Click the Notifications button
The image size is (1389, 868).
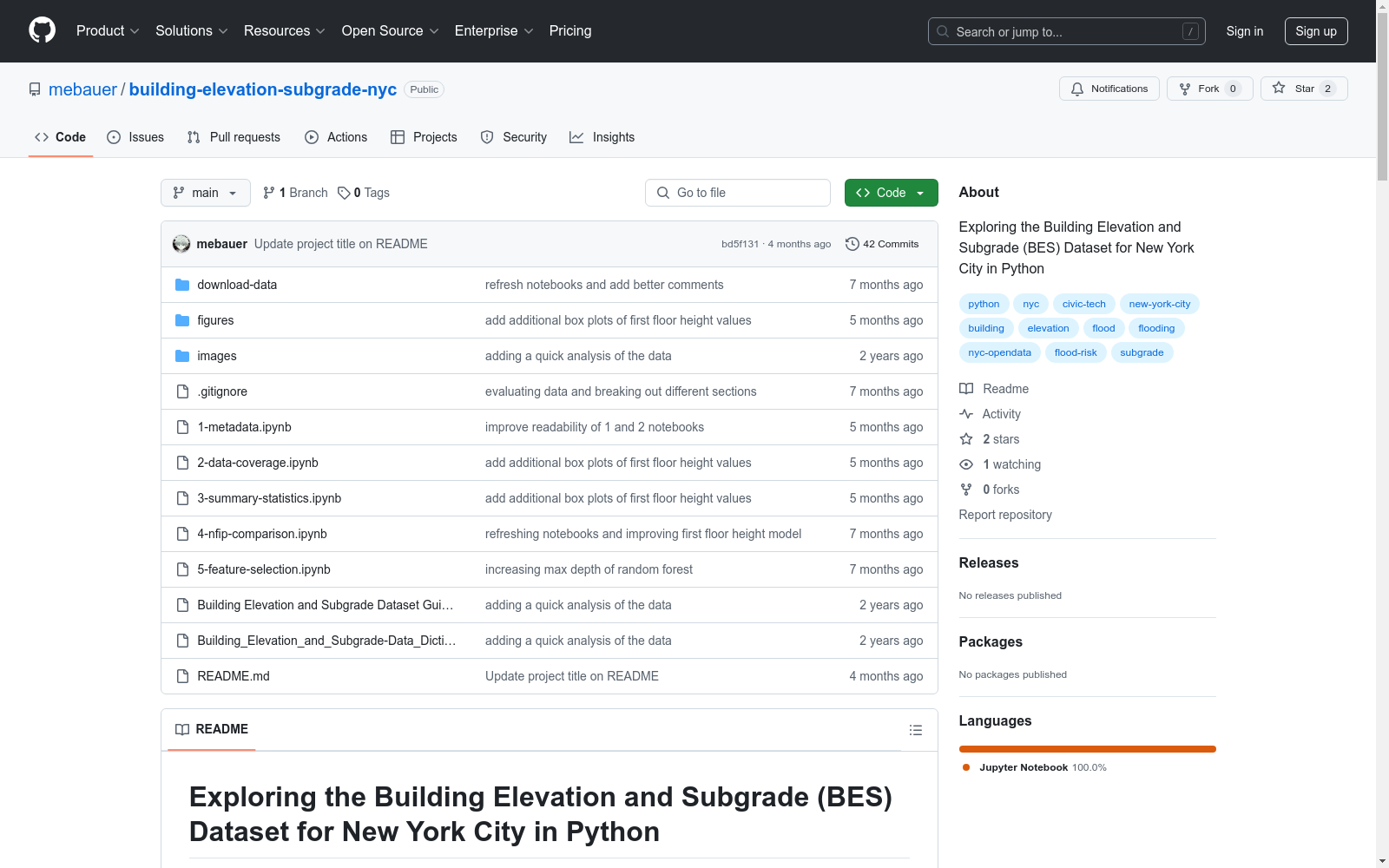pos(1109,89)
